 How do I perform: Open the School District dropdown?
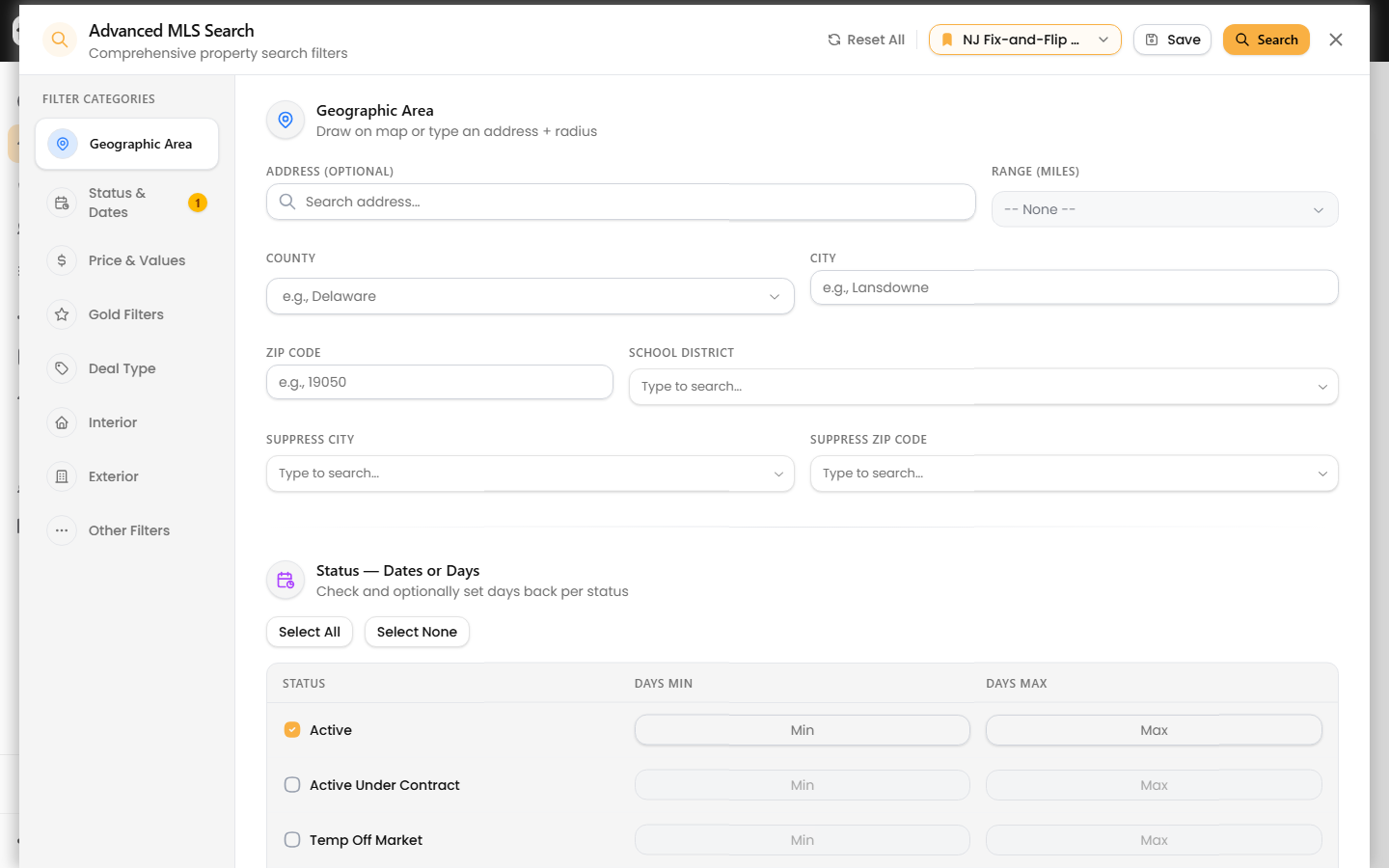984,386
